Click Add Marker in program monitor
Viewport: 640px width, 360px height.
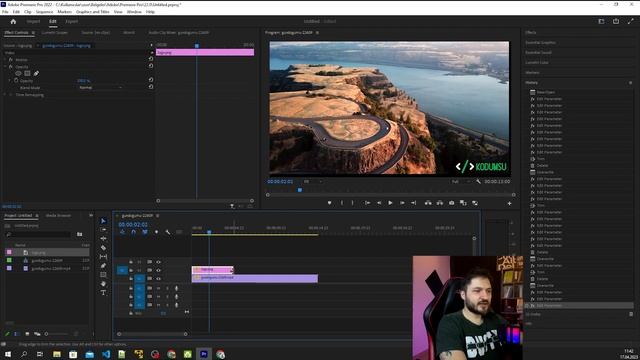(x=329, y=203)
